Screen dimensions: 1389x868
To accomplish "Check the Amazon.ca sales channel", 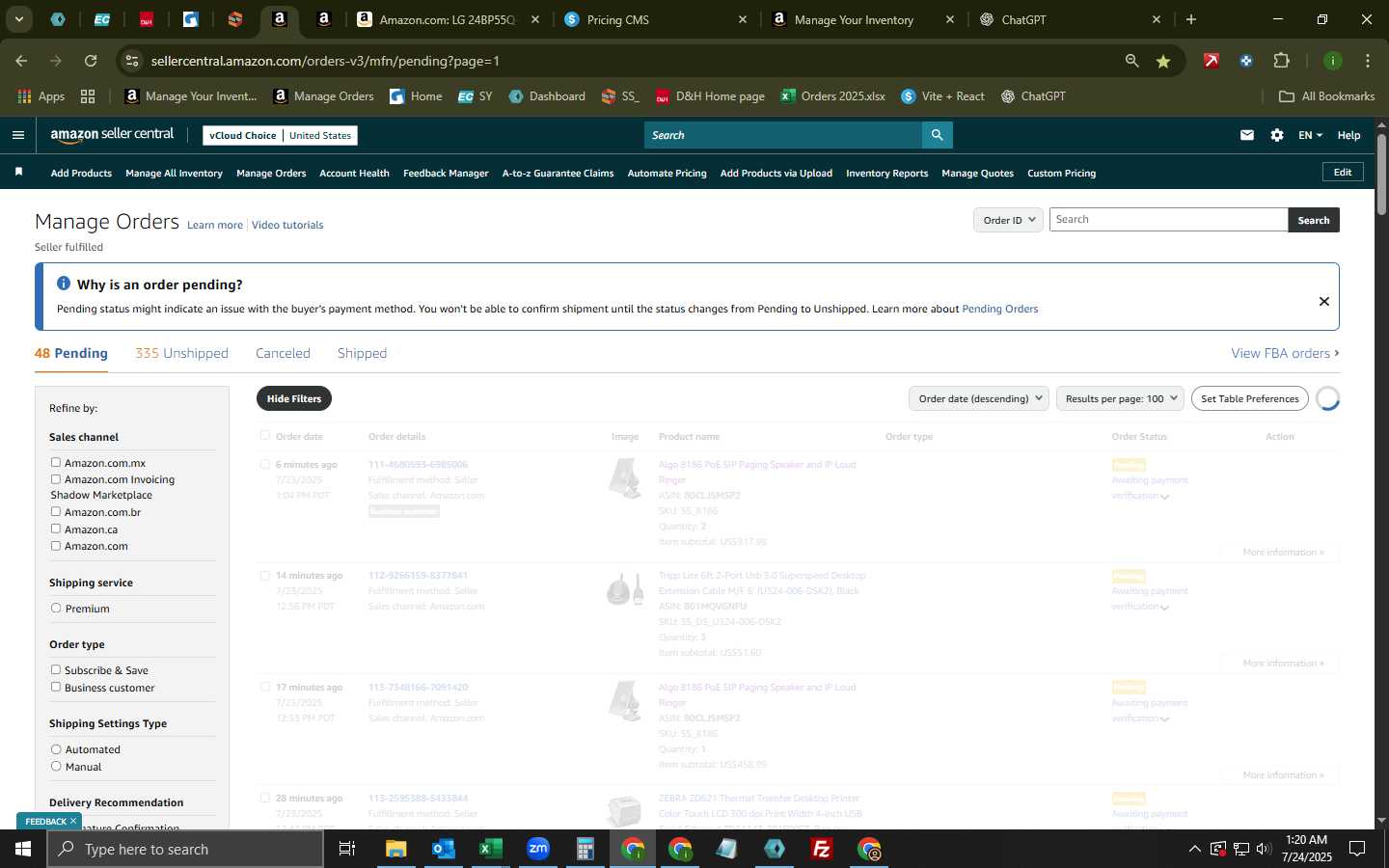I will click(x=56, y=529).
